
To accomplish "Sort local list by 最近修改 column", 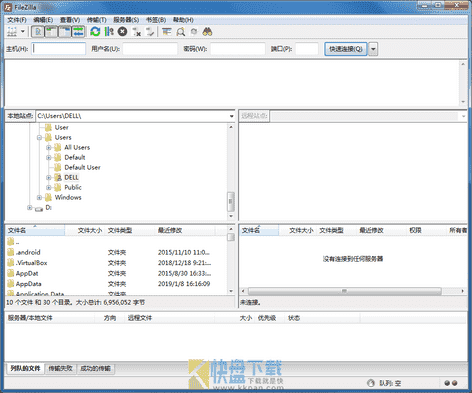I will [x=185, y=230].
